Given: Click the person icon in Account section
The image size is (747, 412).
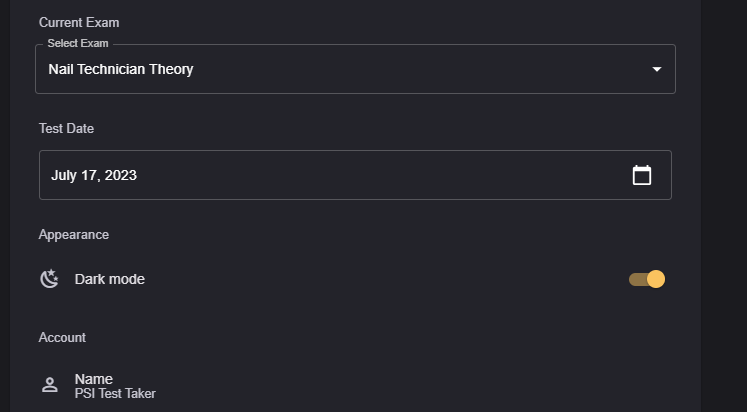Looking at the screenshot, I should (x=49, y=385).
